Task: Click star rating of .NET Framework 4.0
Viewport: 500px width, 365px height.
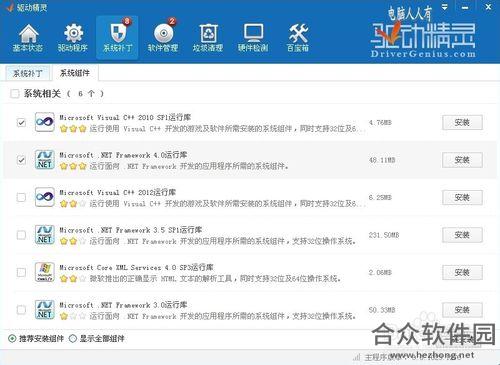Action: 73,166
